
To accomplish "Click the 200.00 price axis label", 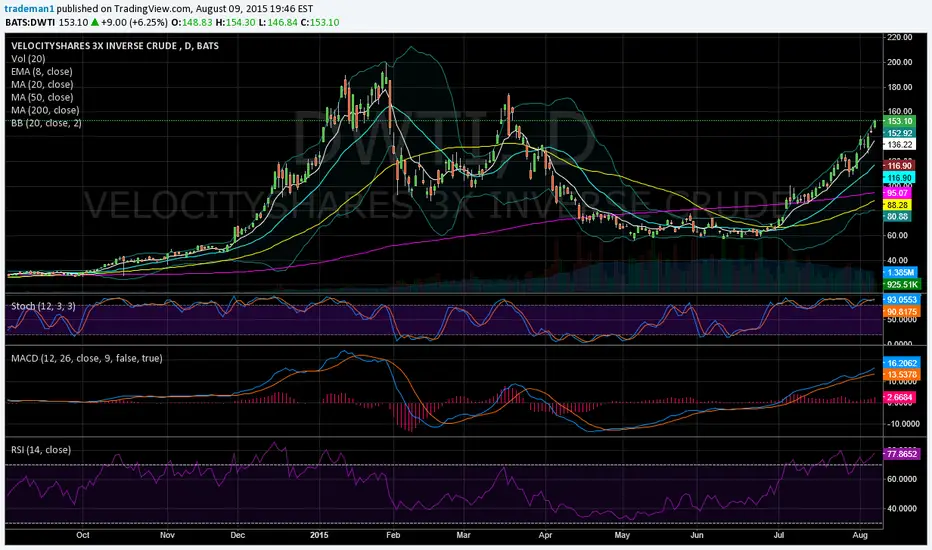I will coord(899,62).
